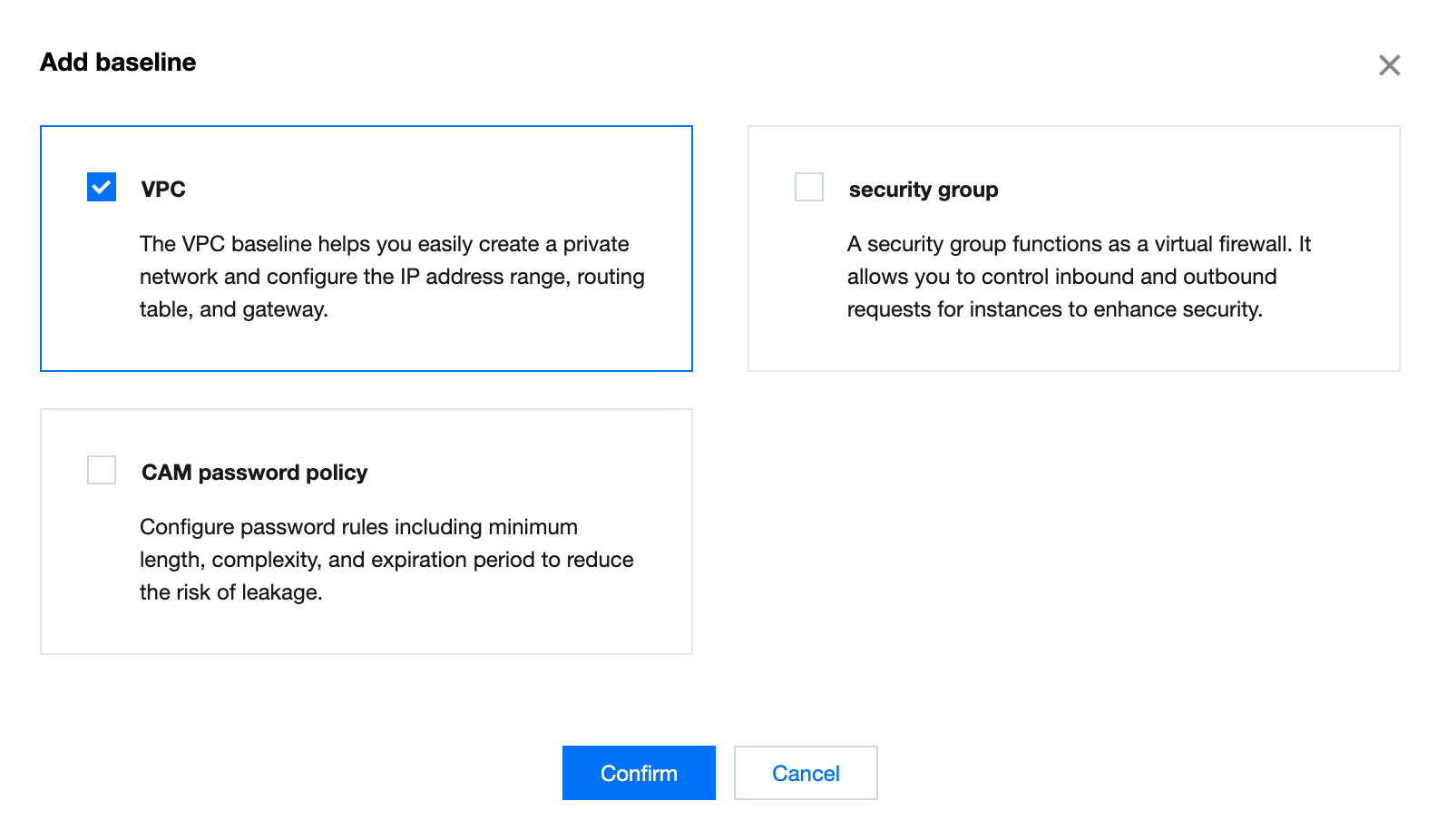Click the VPC baseline description text
Image resolution: width=1437 pixels, height=840 pixels.
click(392, 277)
